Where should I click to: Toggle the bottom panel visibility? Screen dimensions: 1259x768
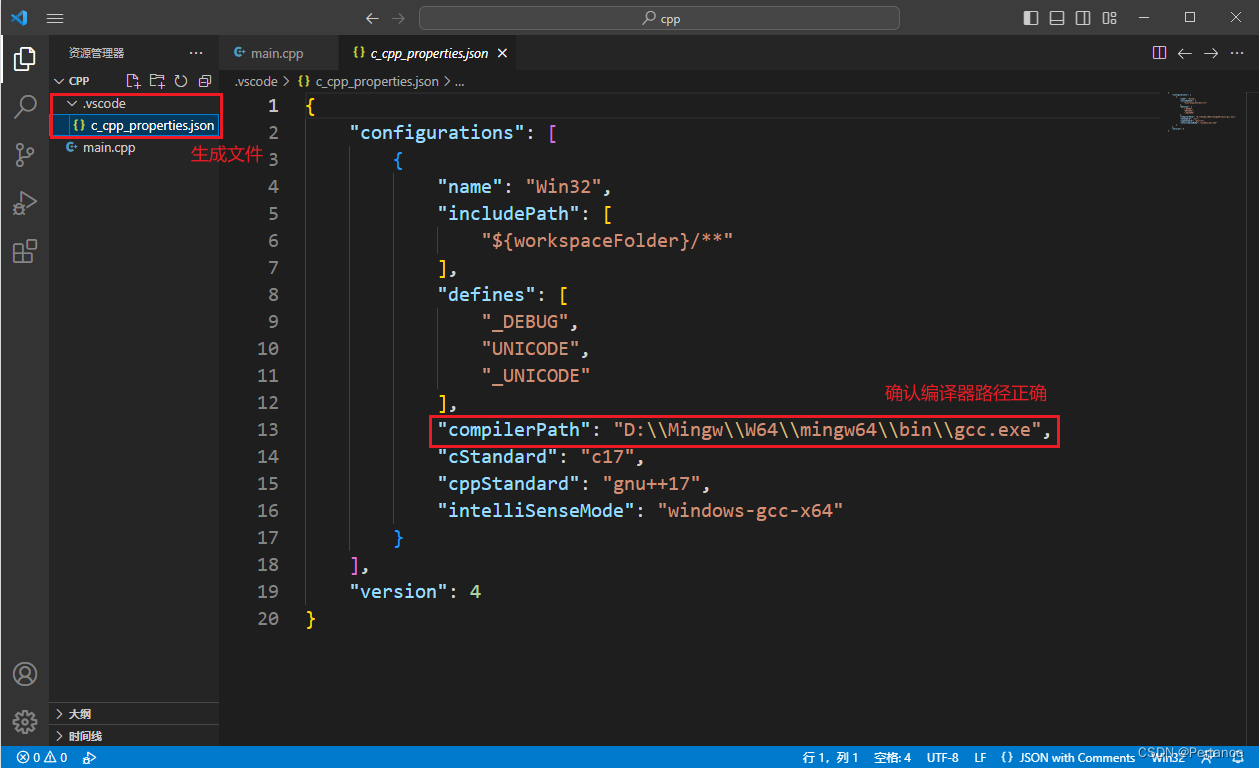click(1057, 18)
